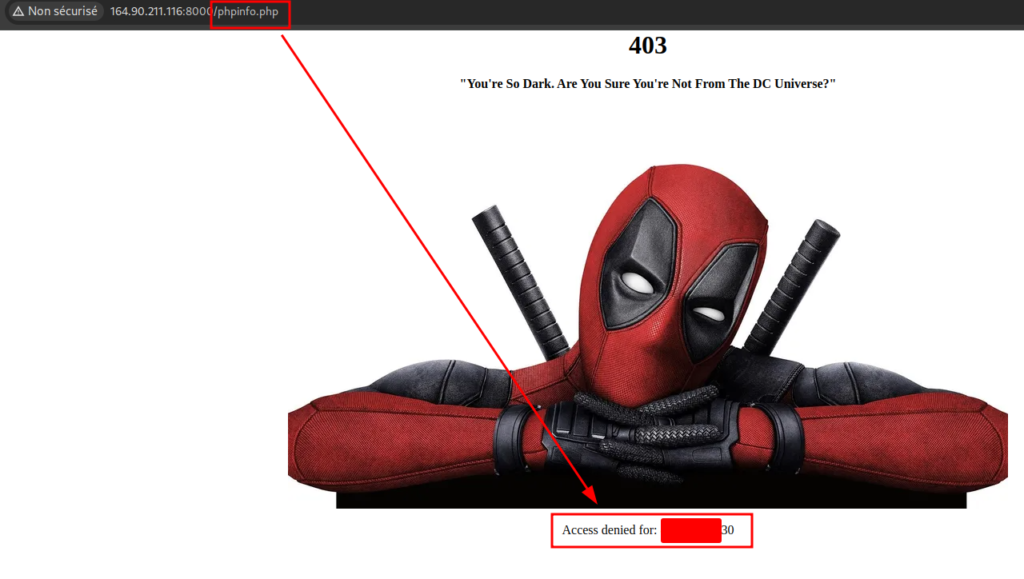The image size is (1024, 579).
Task: Click the 403 heading text
Action: click(647, 45)
